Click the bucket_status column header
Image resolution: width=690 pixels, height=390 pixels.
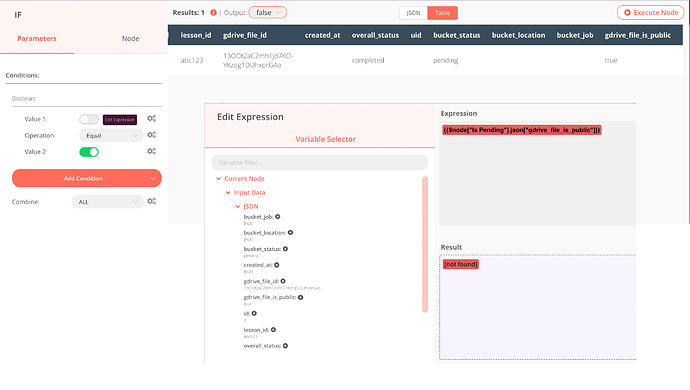coord(457,35)
